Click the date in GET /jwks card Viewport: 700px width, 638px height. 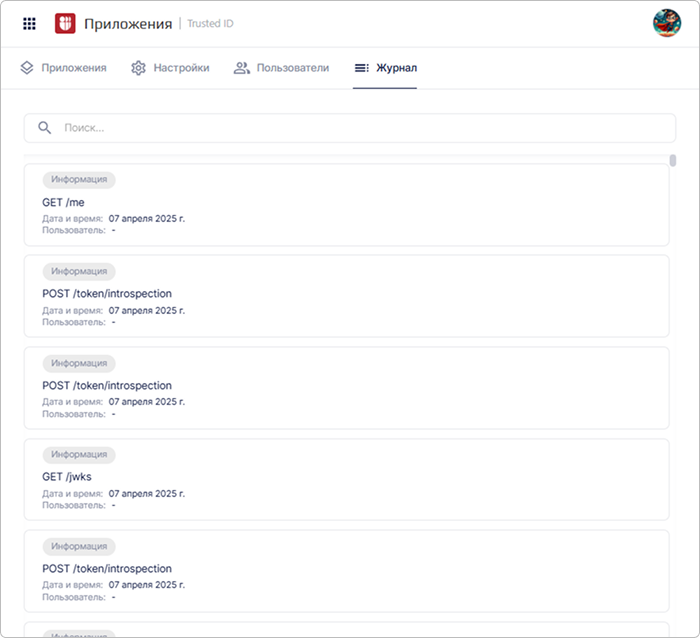coord(147,494)
